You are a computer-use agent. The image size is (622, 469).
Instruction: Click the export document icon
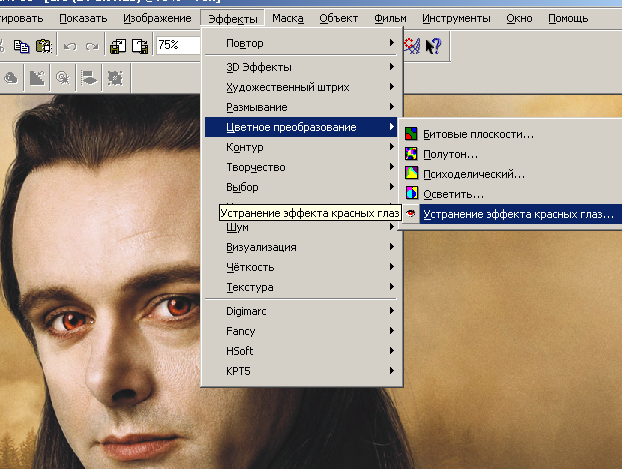140,46
